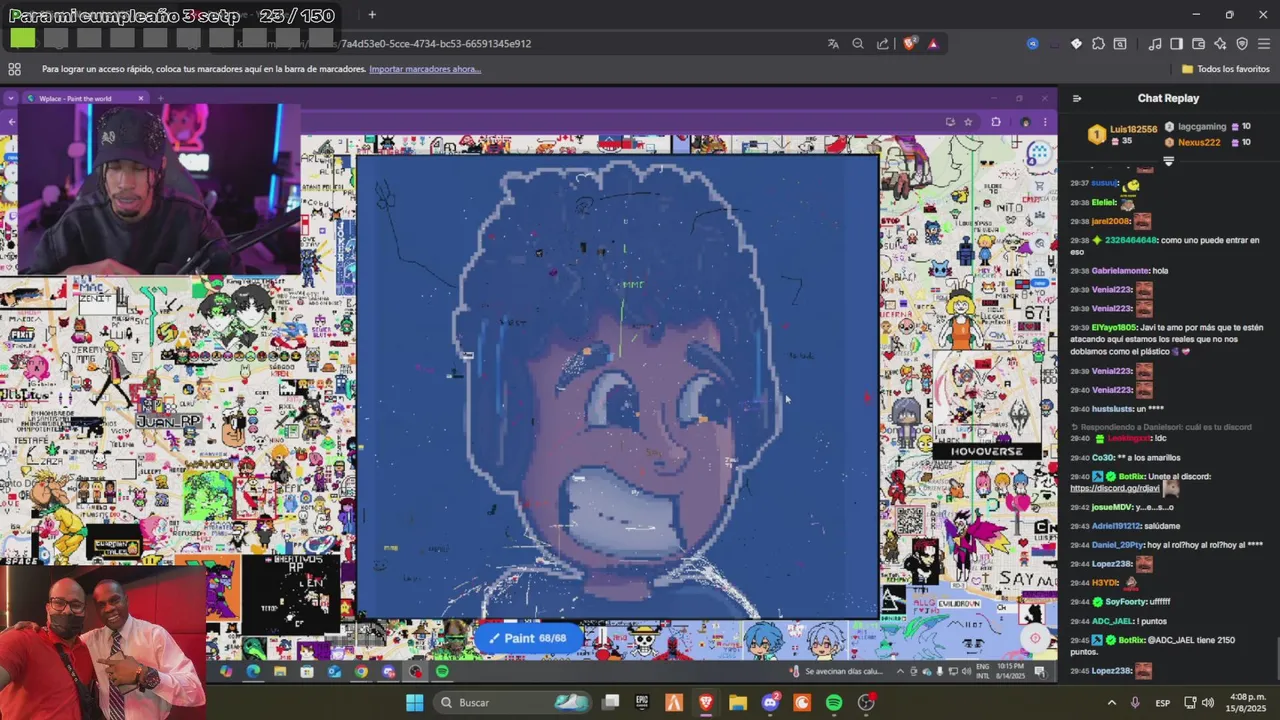The width and height of the screenshot is (1280, 720).
Task: Open OBS Studio from the taskbar
Action: click(x=866, y=703)
